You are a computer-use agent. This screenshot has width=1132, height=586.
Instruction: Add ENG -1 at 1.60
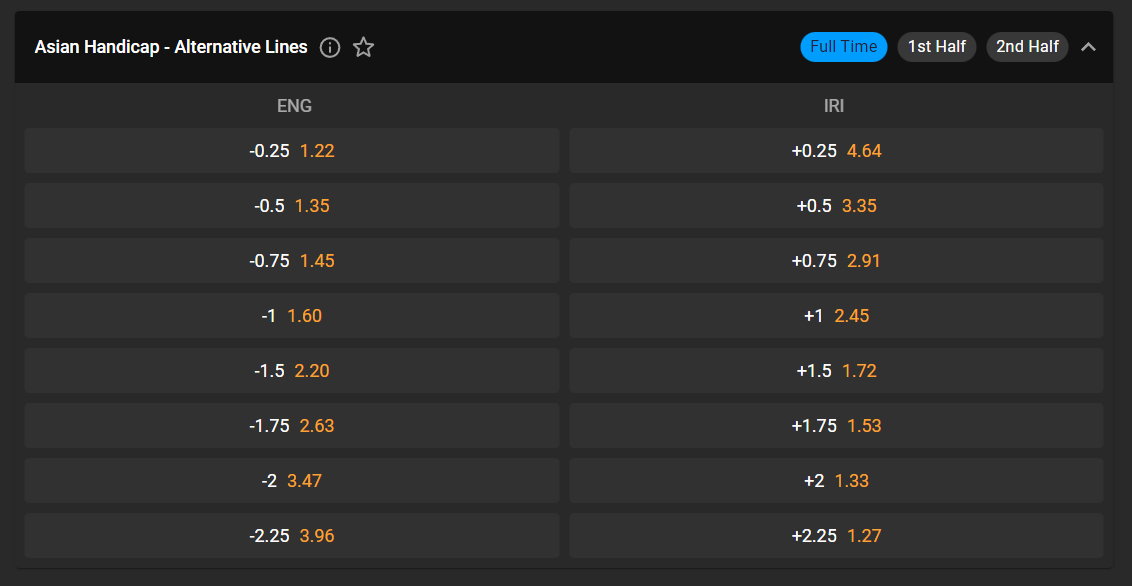pyautogui.click(x=292, y=315)
